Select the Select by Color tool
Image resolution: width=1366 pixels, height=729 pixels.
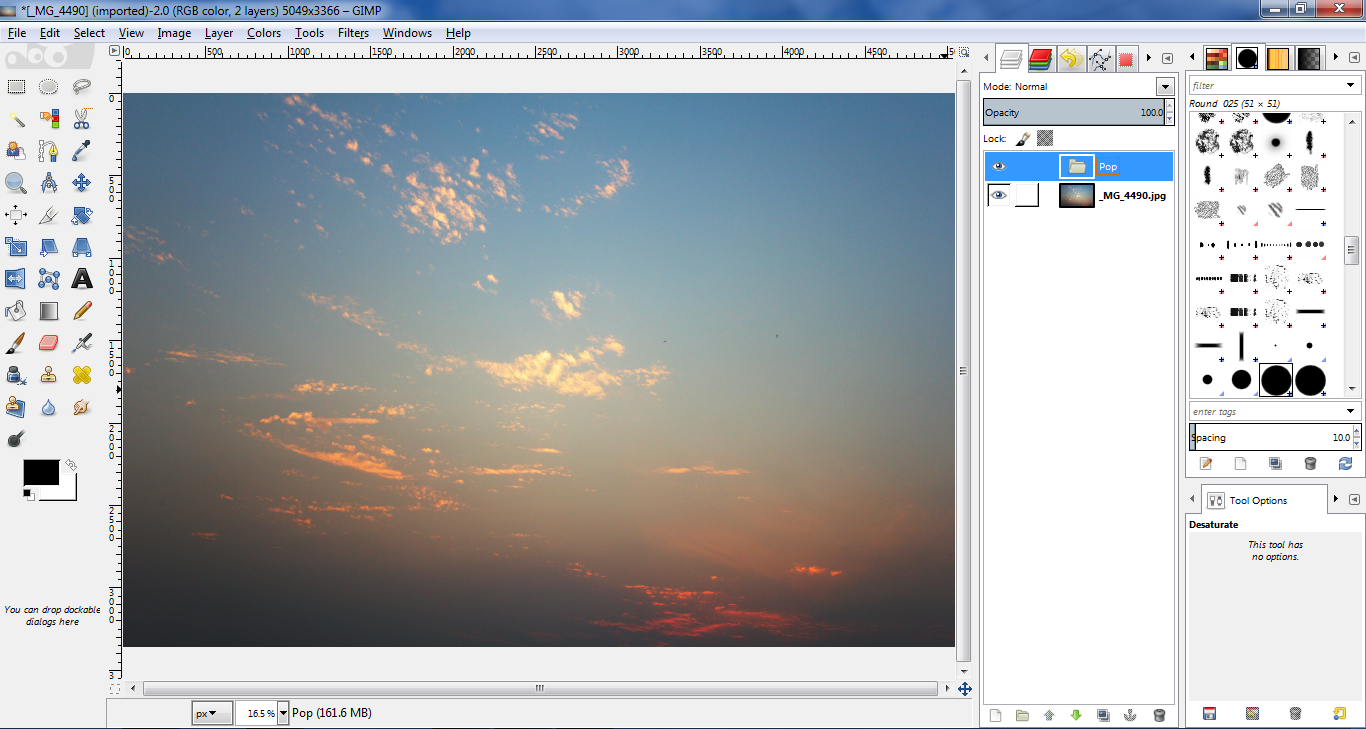tap(49, 119)
